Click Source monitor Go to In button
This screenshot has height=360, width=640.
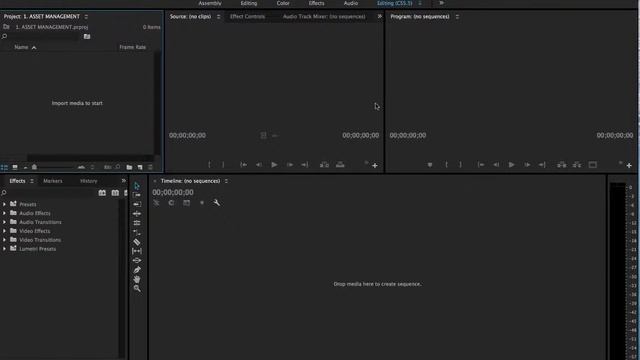pos(244,164)
